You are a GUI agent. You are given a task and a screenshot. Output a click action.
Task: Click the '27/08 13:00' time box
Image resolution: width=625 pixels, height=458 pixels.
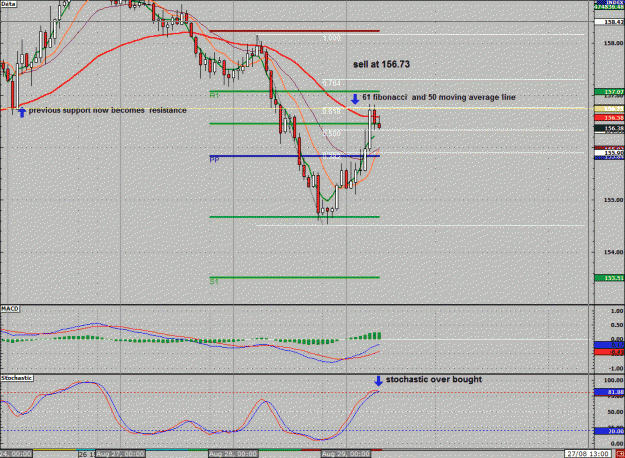click(x=588, y=454)
